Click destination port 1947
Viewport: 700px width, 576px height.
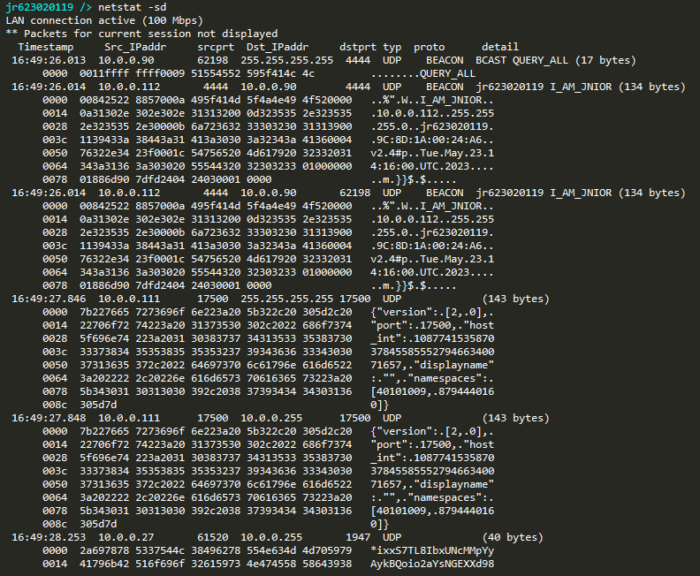(358, 537)
